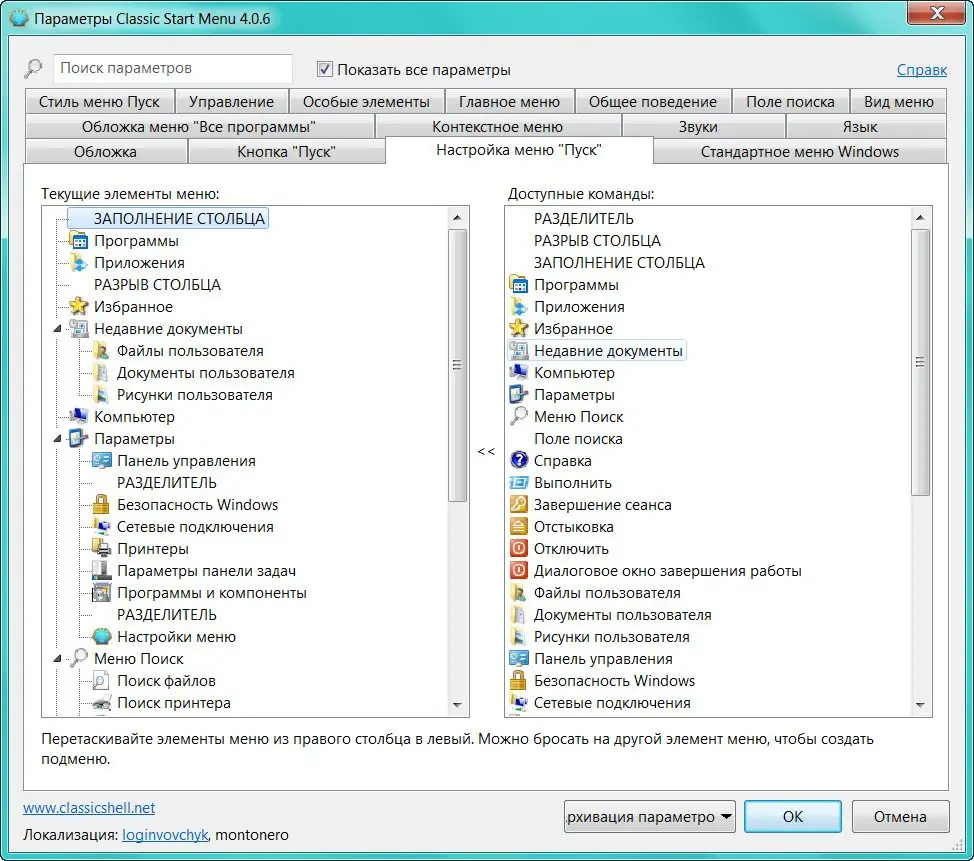
Task: Switch to the Обложка tab
Action: (x=105, y=152)
